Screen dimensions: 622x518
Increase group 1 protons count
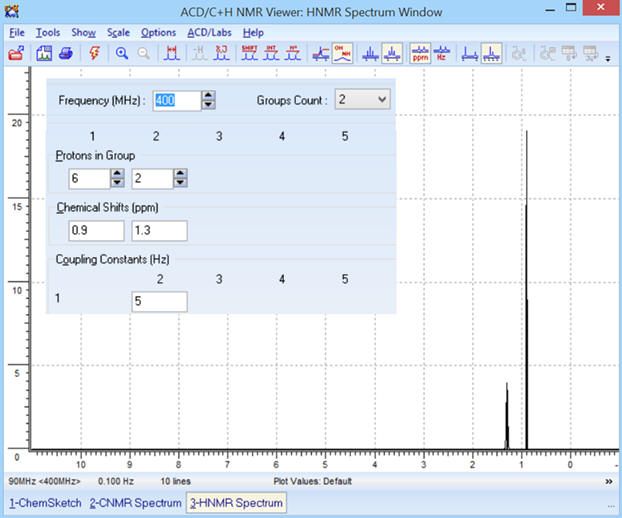pos(117,173)
